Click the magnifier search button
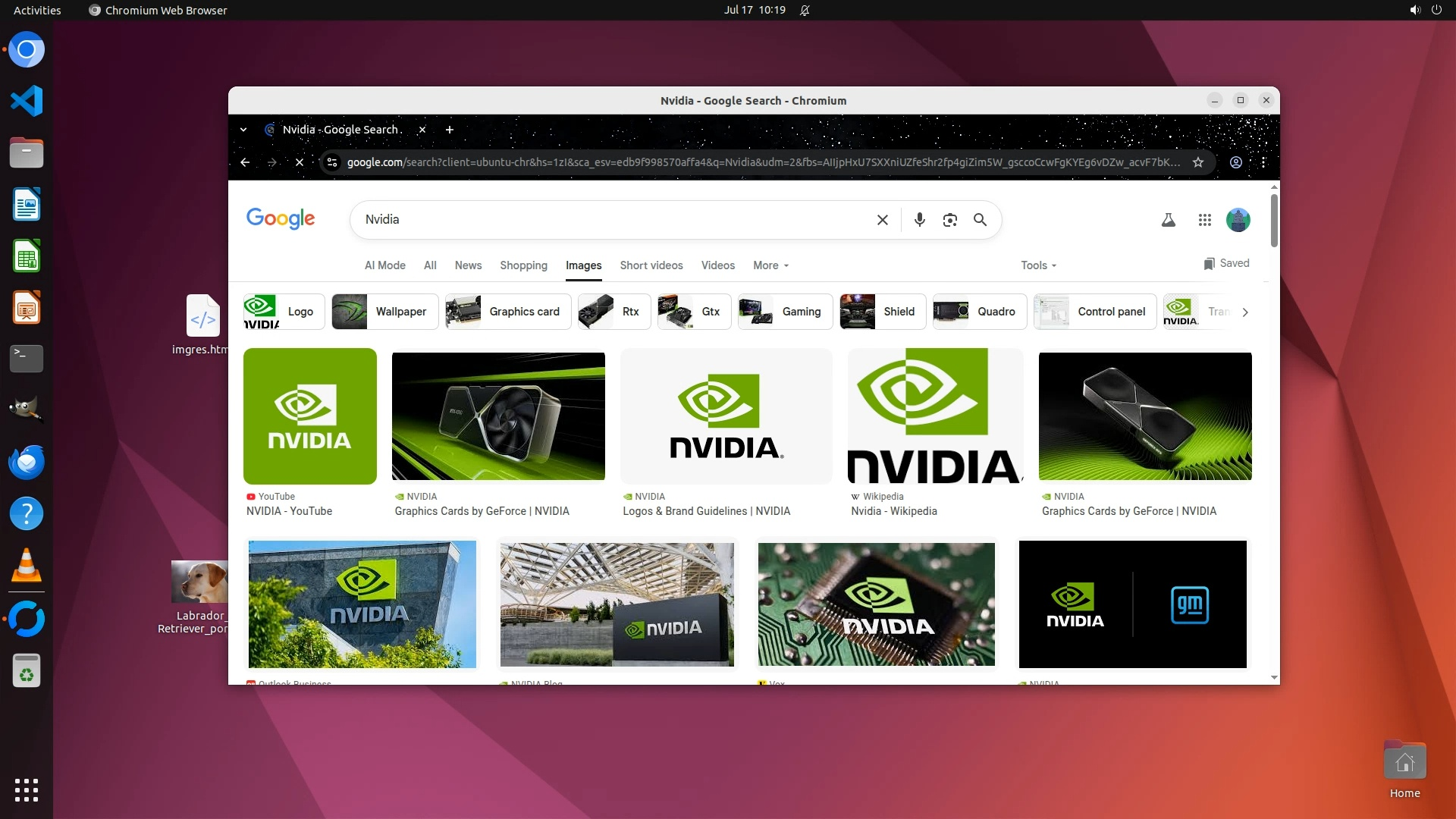Image resolution: width=1456 pixels, height=819 pixels. pos(980,220)
